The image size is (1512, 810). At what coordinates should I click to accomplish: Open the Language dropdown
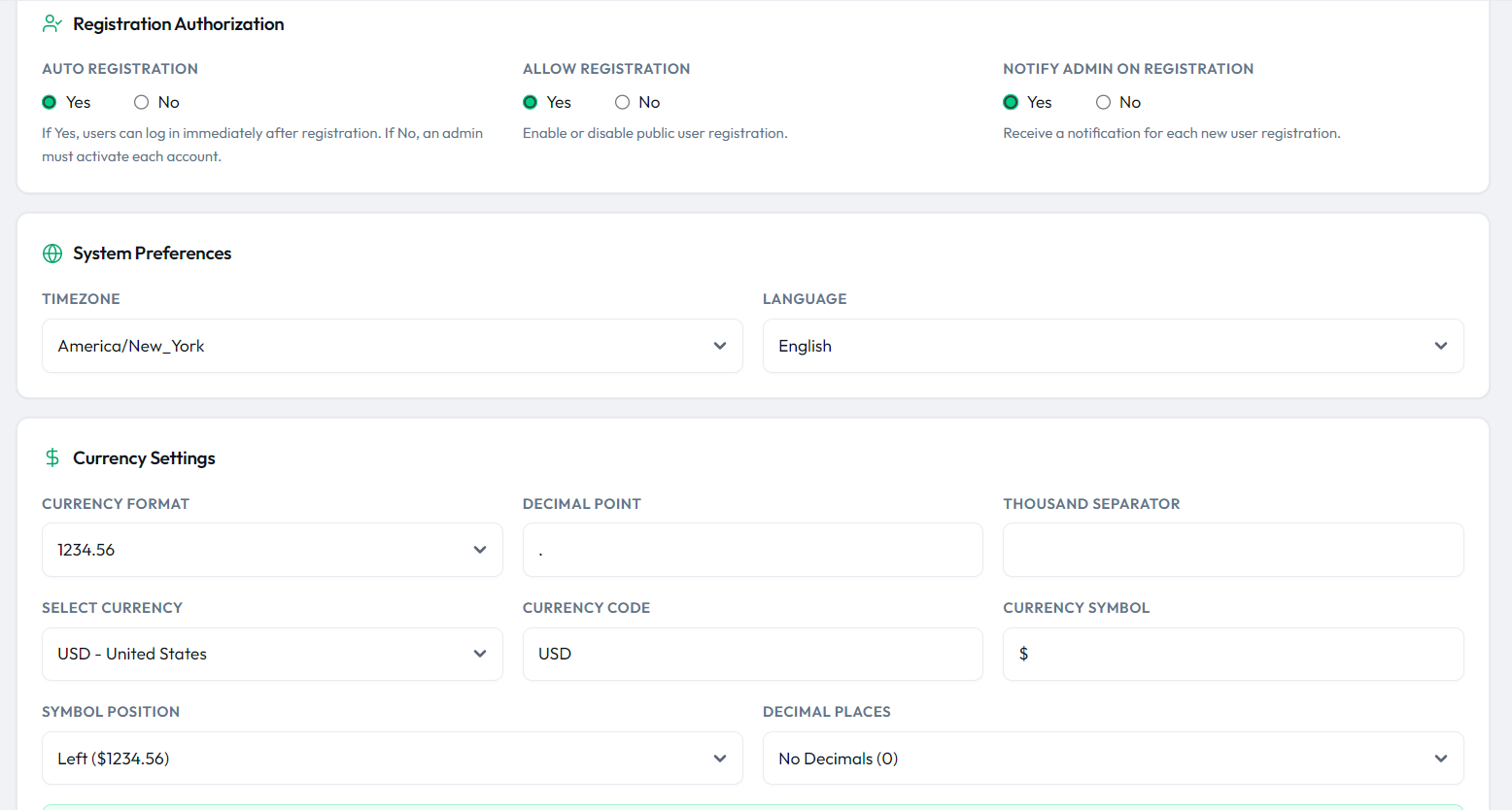click(1114, 346)
